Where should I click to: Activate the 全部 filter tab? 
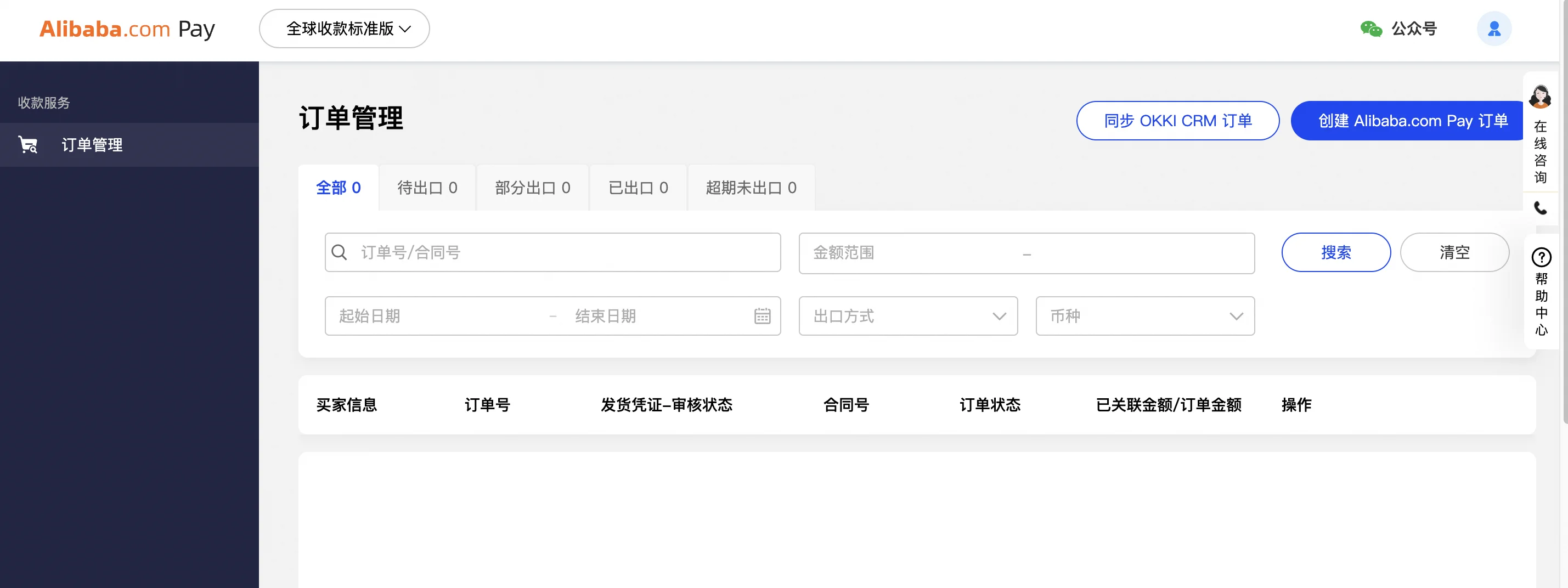(x=339, y=188)
